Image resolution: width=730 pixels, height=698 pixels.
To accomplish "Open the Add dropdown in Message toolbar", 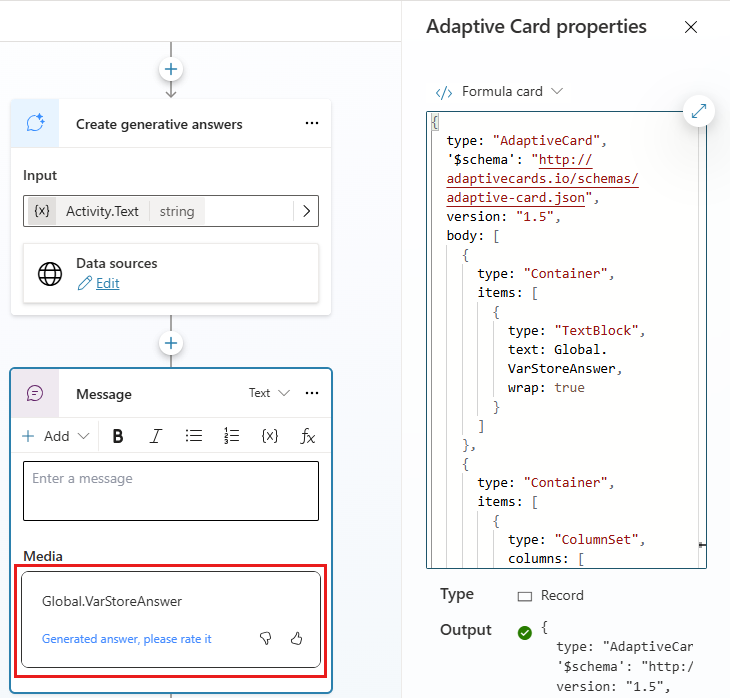I will [55, 436].
